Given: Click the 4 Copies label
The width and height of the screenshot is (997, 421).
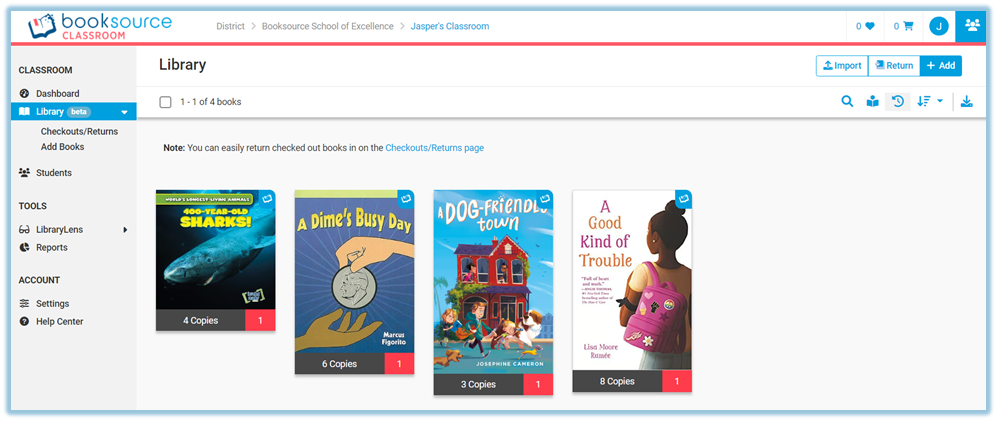Looking at the screenshot, I should coord(200,321).
